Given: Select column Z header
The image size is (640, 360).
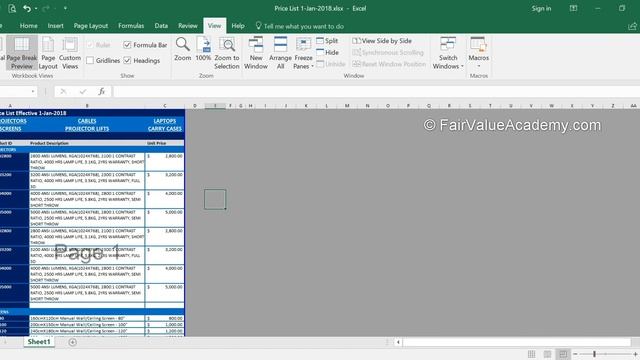Looking at the screenshot, I should [613, 106].
